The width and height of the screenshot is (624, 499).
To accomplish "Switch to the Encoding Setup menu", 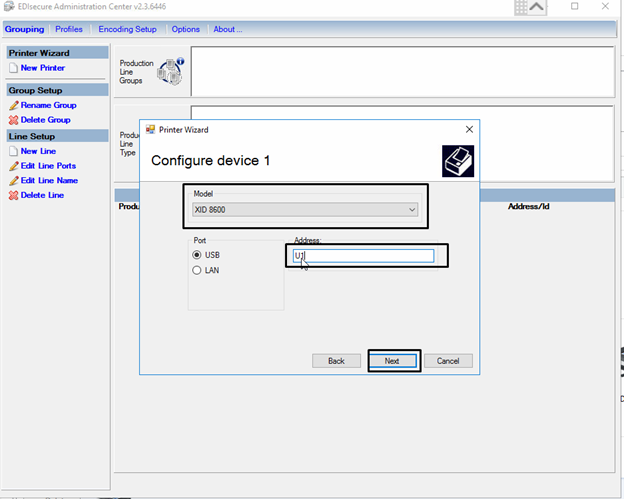I will (127, 29).
